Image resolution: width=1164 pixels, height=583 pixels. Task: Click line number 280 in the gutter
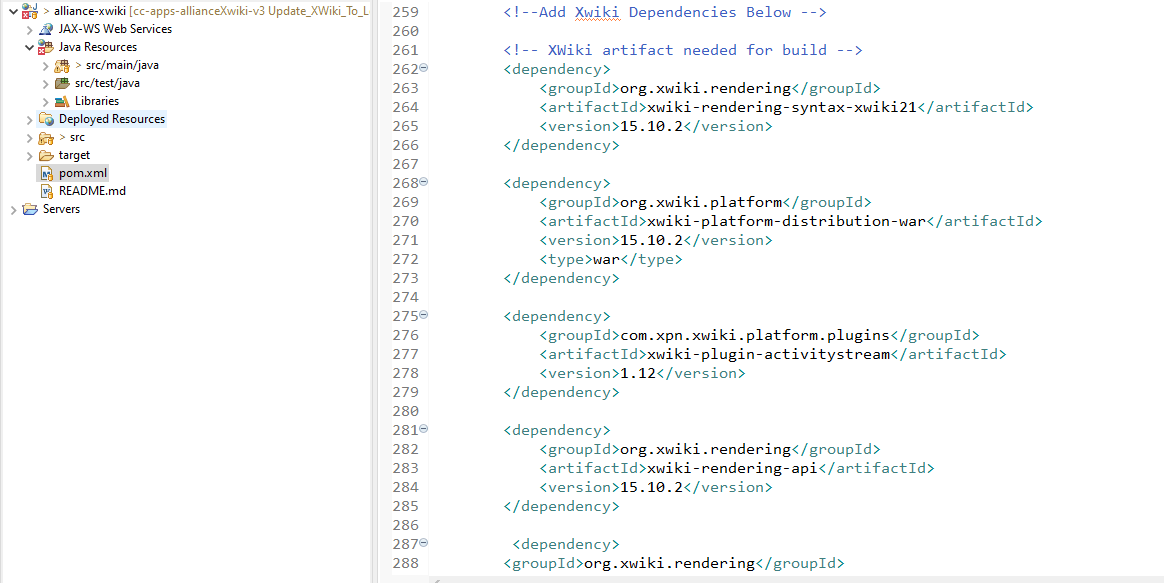[x=405, y=411]
